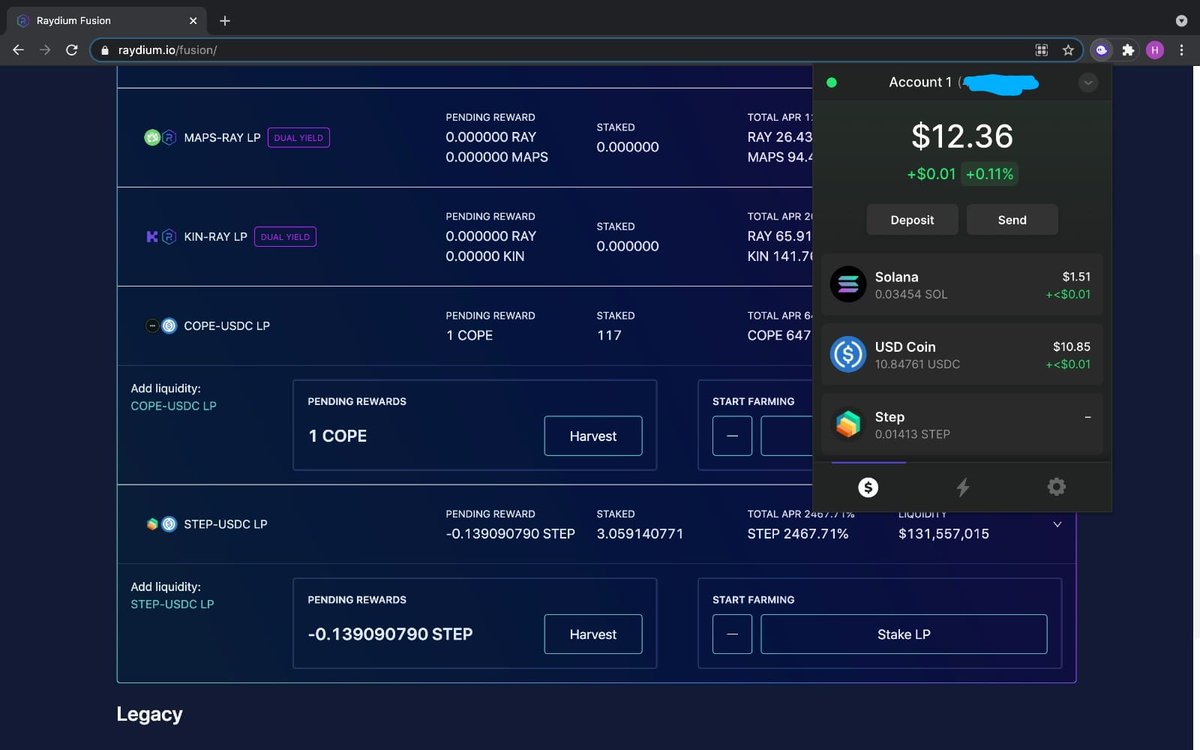Viewport: 1200px width, 750px height.
Task: Click the COPE-USDC pool token icons
Action: 160,326
